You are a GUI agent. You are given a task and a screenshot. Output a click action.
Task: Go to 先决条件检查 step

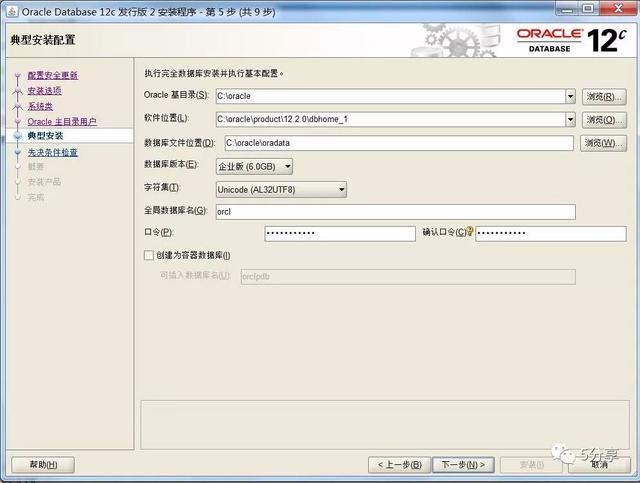pos(53,152)
